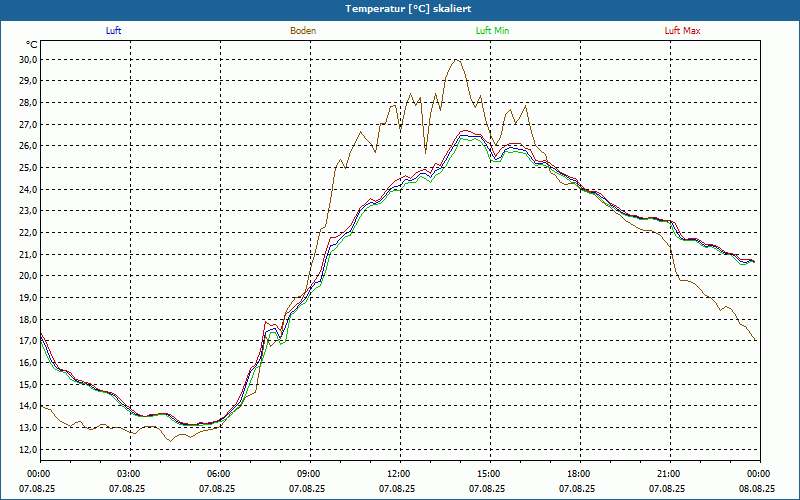Screen dimensions: 800x500
Task: Click the '15,0' y-axis value
Action: [x=29, y=384]
